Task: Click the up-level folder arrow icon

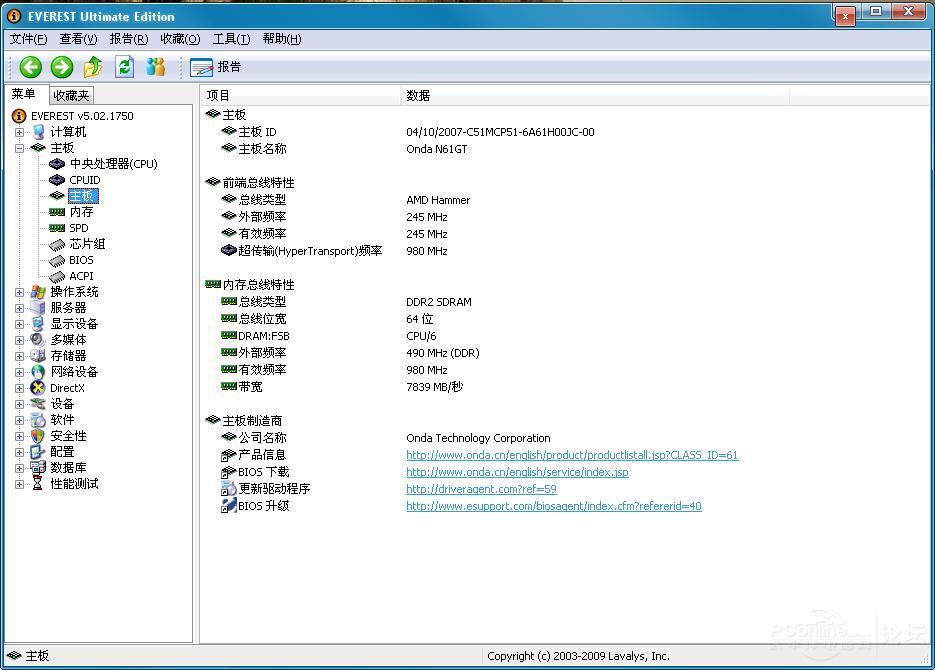Action: 93,67
